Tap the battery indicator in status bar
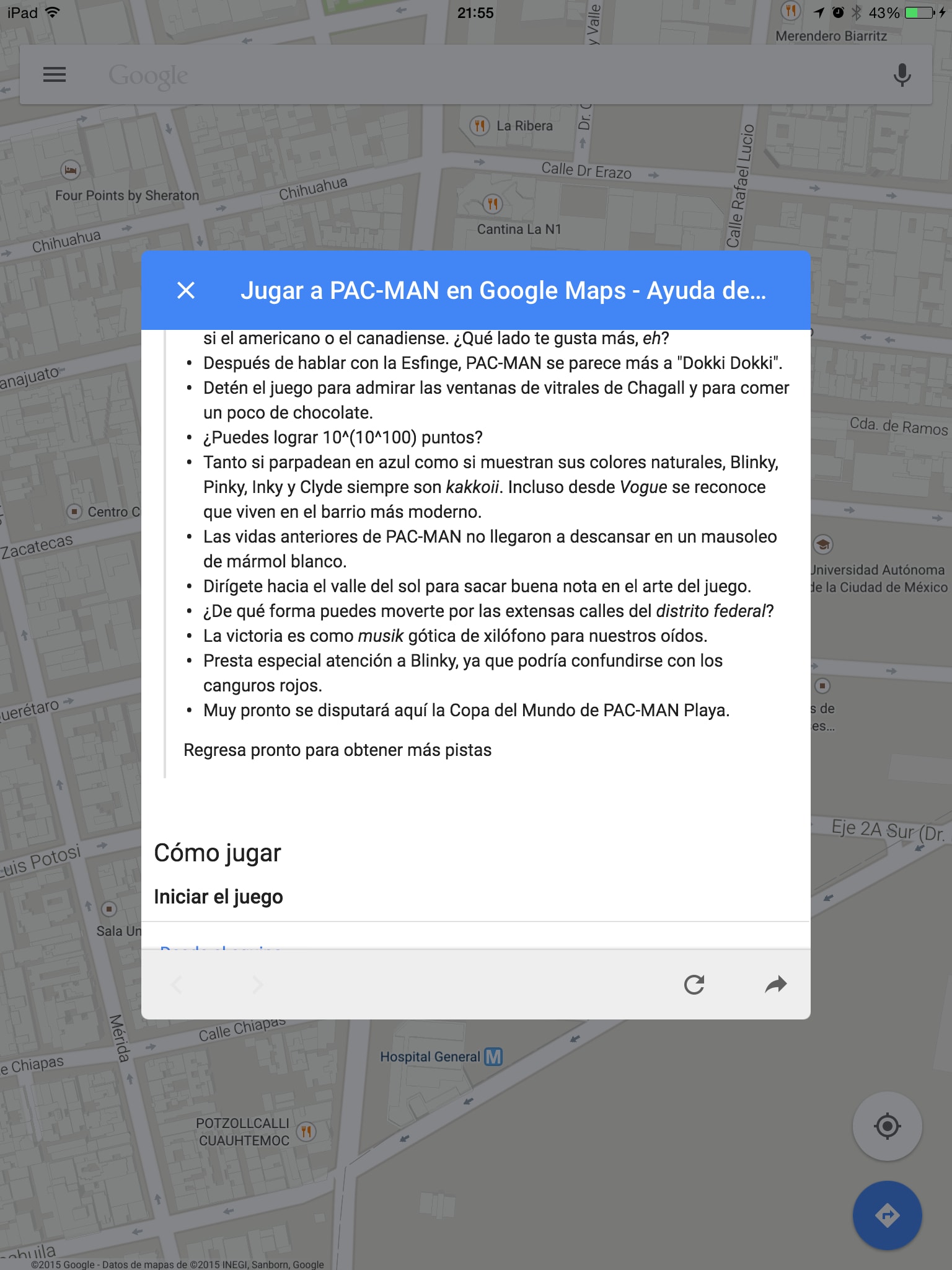The image size is (952, 1270). [x=920, y=12]
